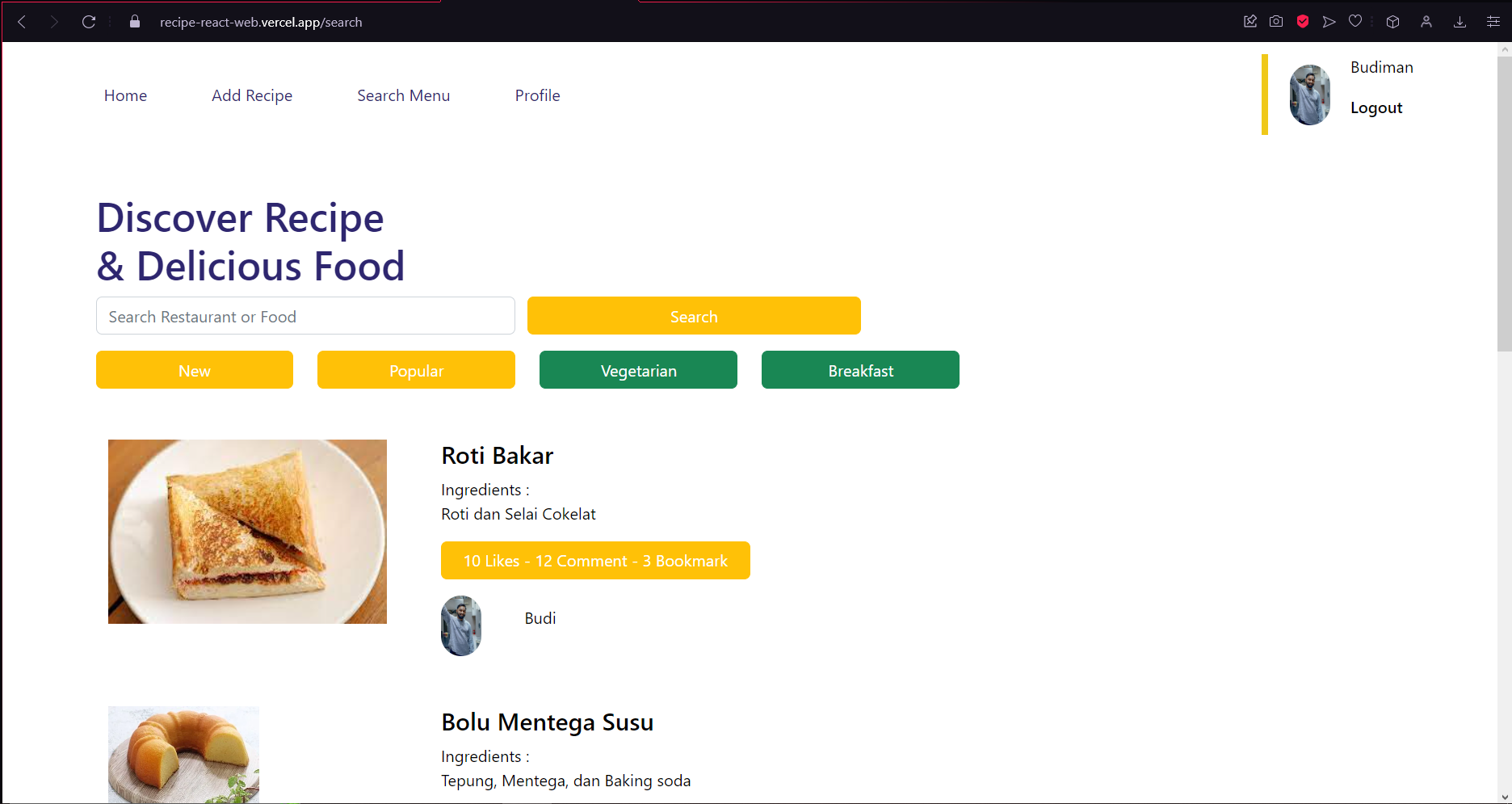The width and height of the screenshot is (1512, 804).
Task: Go to Home from the navigation bar
Action: pos(125,95)
